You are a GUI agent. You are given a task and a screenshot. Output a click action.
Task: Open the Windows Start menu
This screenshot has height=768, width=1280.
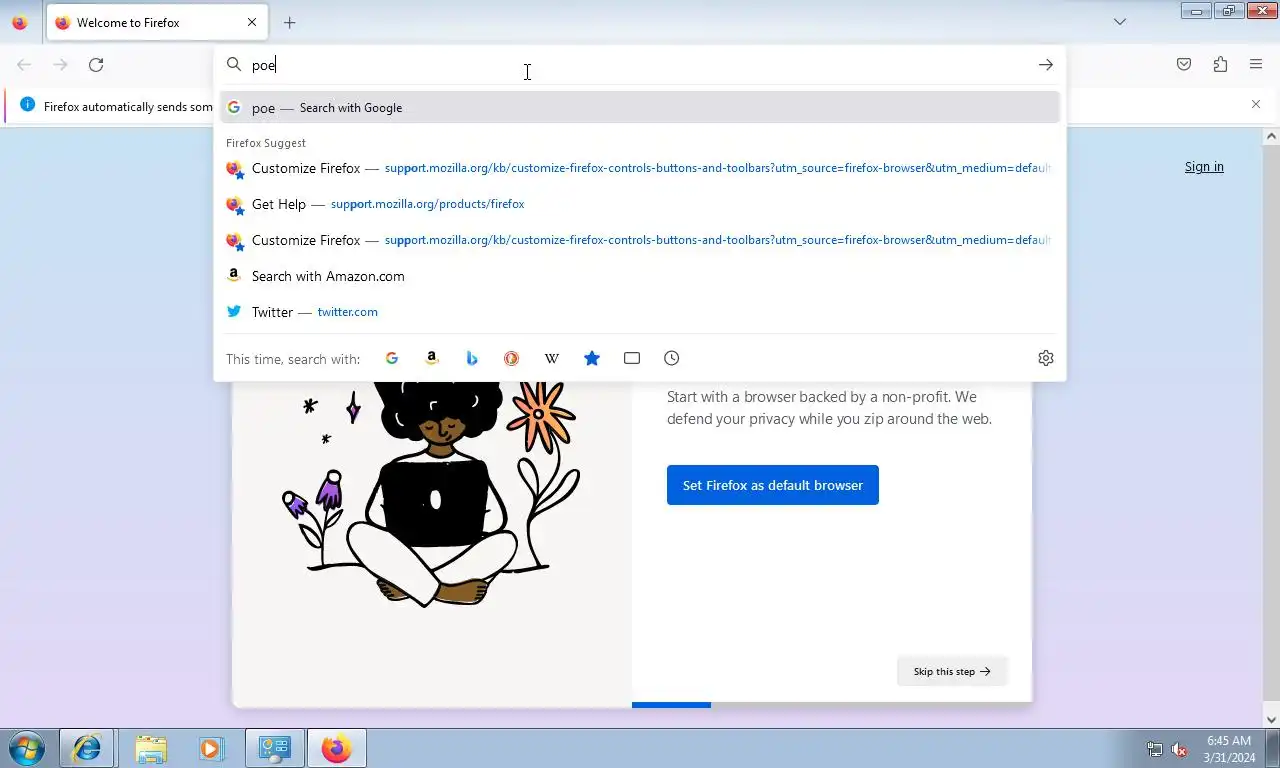pyautogui.click(x=26, y=748)
